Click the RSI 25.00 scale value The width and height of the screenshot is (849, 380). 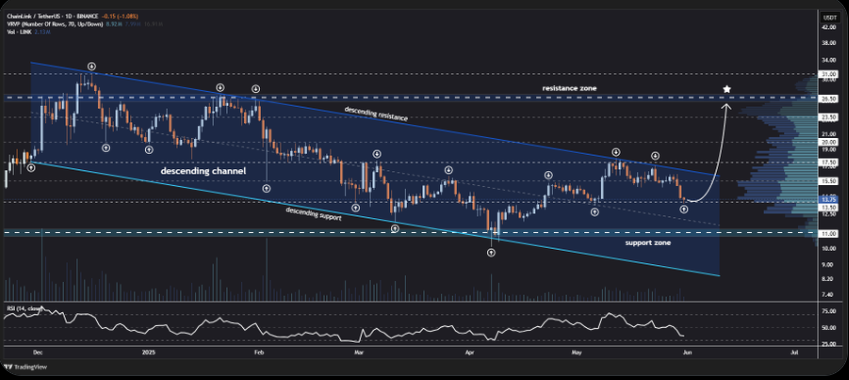pyautogui.click(x=828, y=344)
